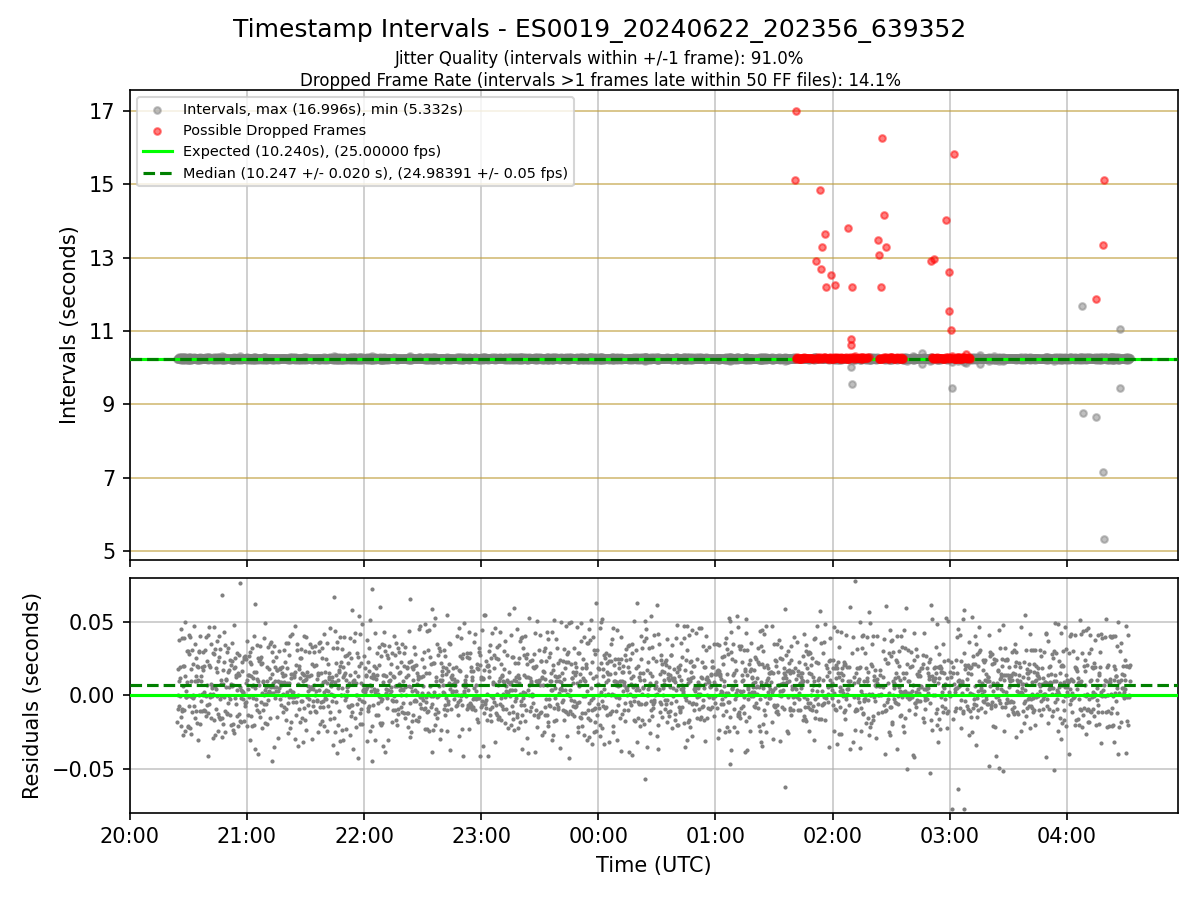
Task: Click the lowest gray interval point near 5.3 seconds
Action: pos(1104,539)
